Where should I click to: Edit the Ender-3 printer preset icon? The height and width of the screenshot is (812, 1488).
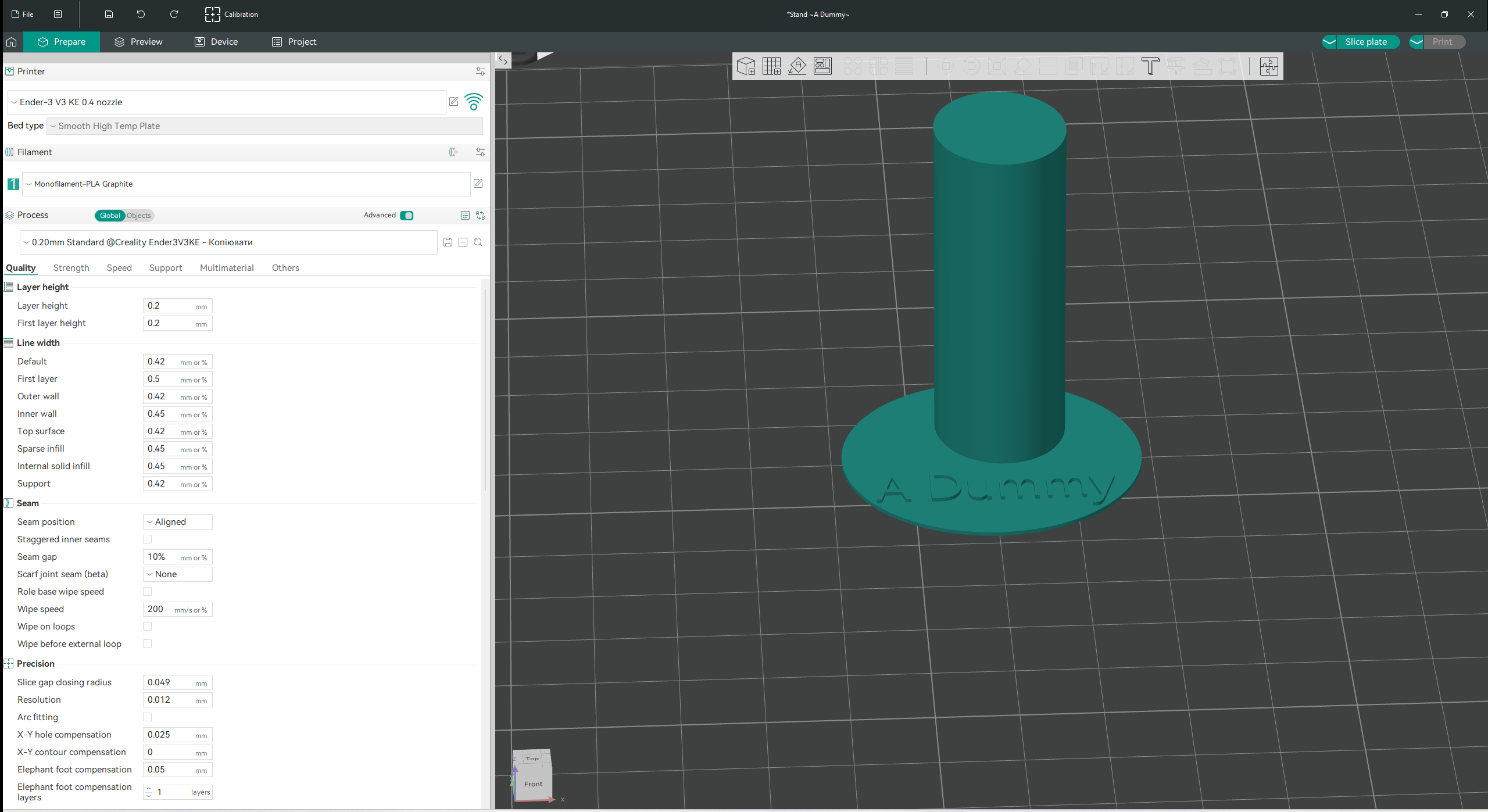[454, 102]
